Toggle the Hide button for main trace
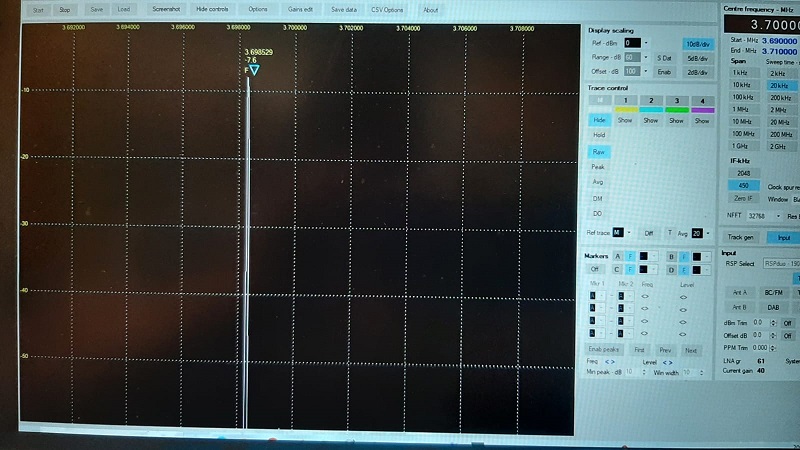 click(x=599, y=120)
